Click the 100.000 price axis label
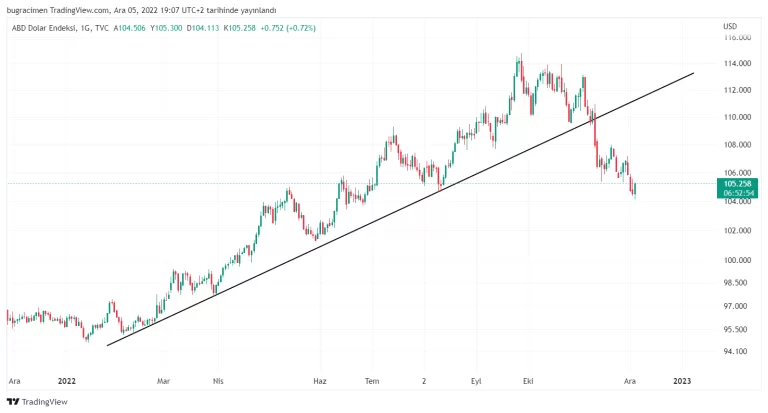768x413 pixels. (737, 260)
